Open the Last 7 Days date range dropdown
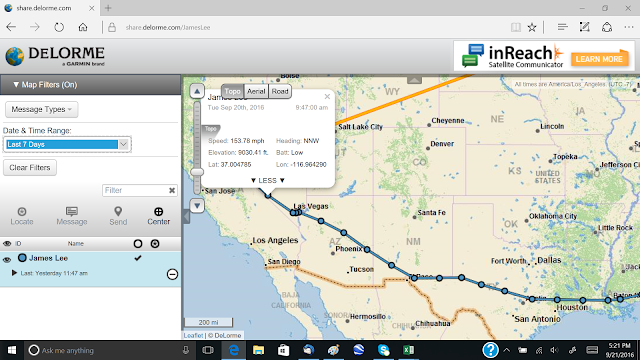This screenshot has width=640, height=360. pos(67,144)
